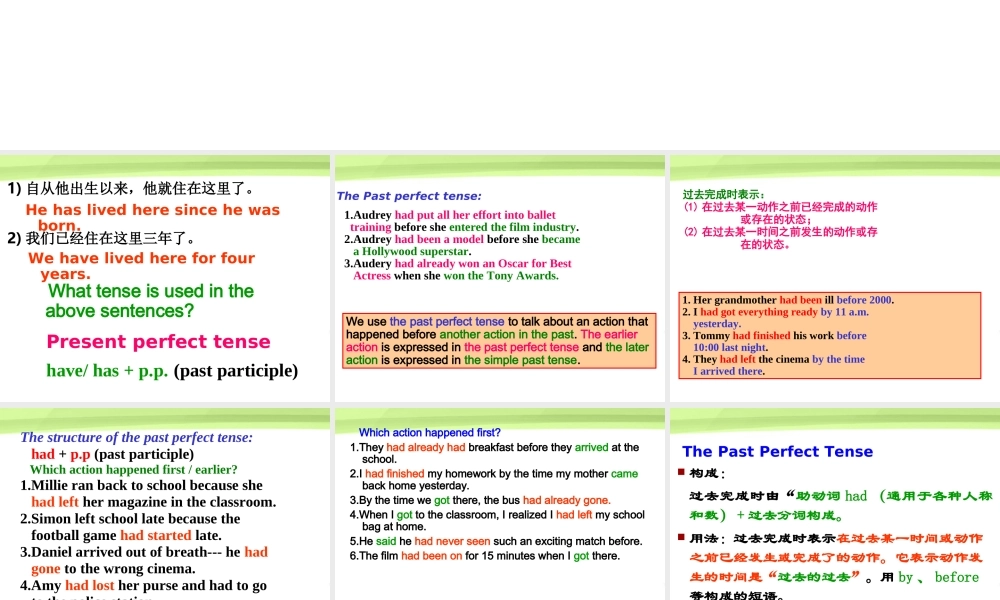Screen dimensions: 1000x600
Task: Click sentence Tommy had finished his work
Action: (x=774, y=341)
